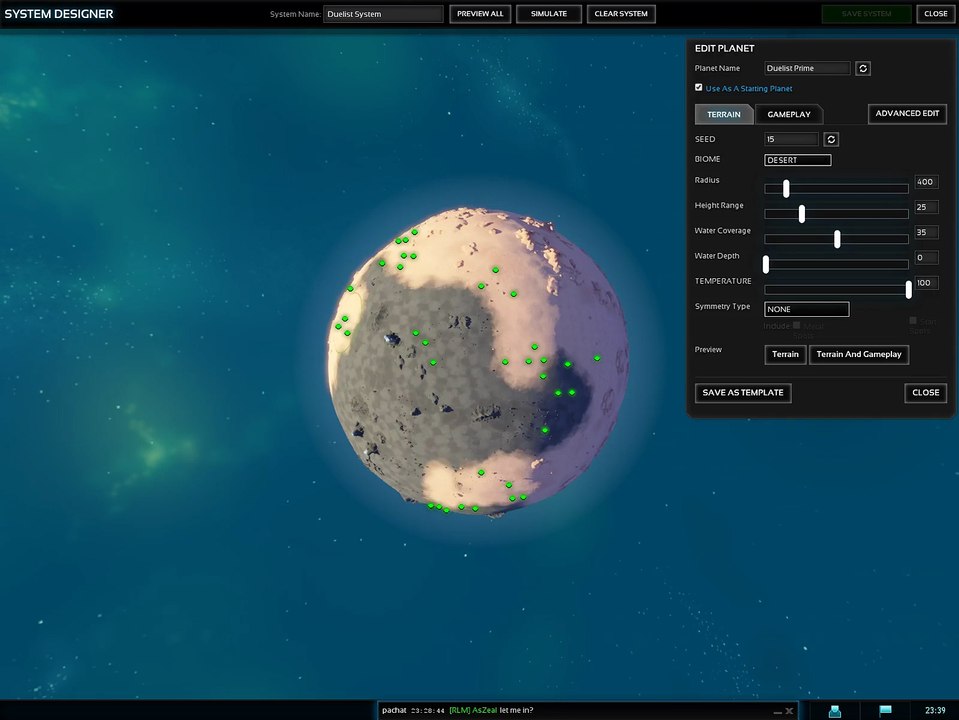Select the TERRAIN tab
959x720 pixels.
click(724, 114)
